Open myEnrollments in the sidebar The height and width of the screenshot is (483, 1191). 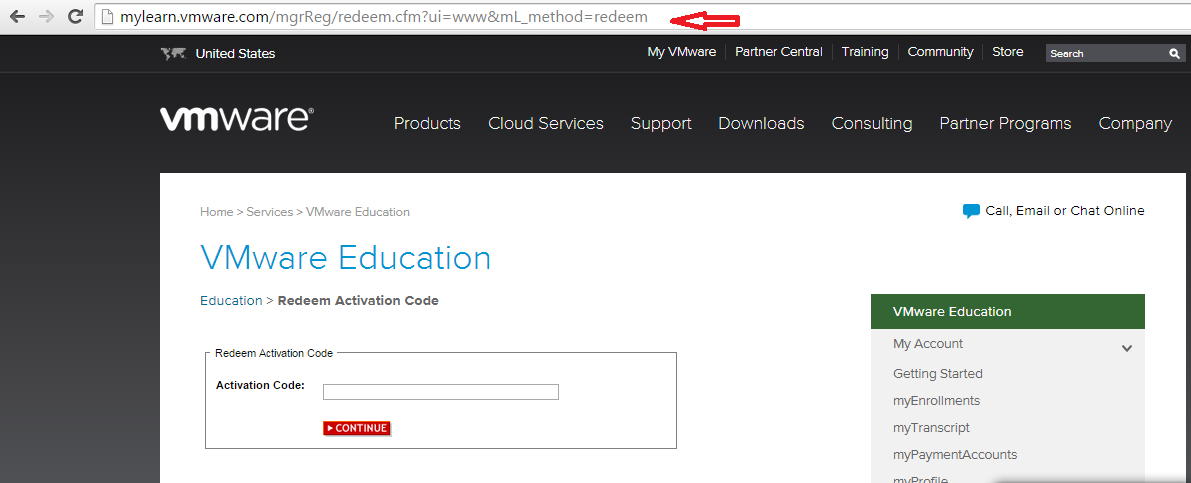[937, 401]
